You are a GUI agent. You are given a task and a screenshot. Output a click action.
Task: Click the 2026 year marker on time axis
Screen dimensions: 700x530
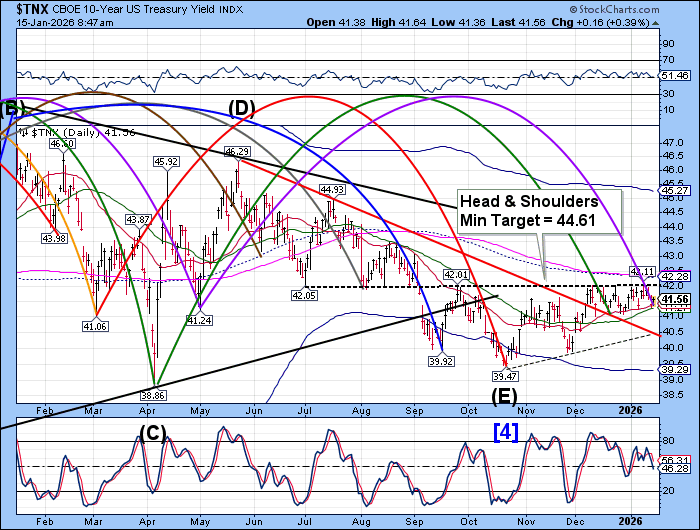click(629, 411)
